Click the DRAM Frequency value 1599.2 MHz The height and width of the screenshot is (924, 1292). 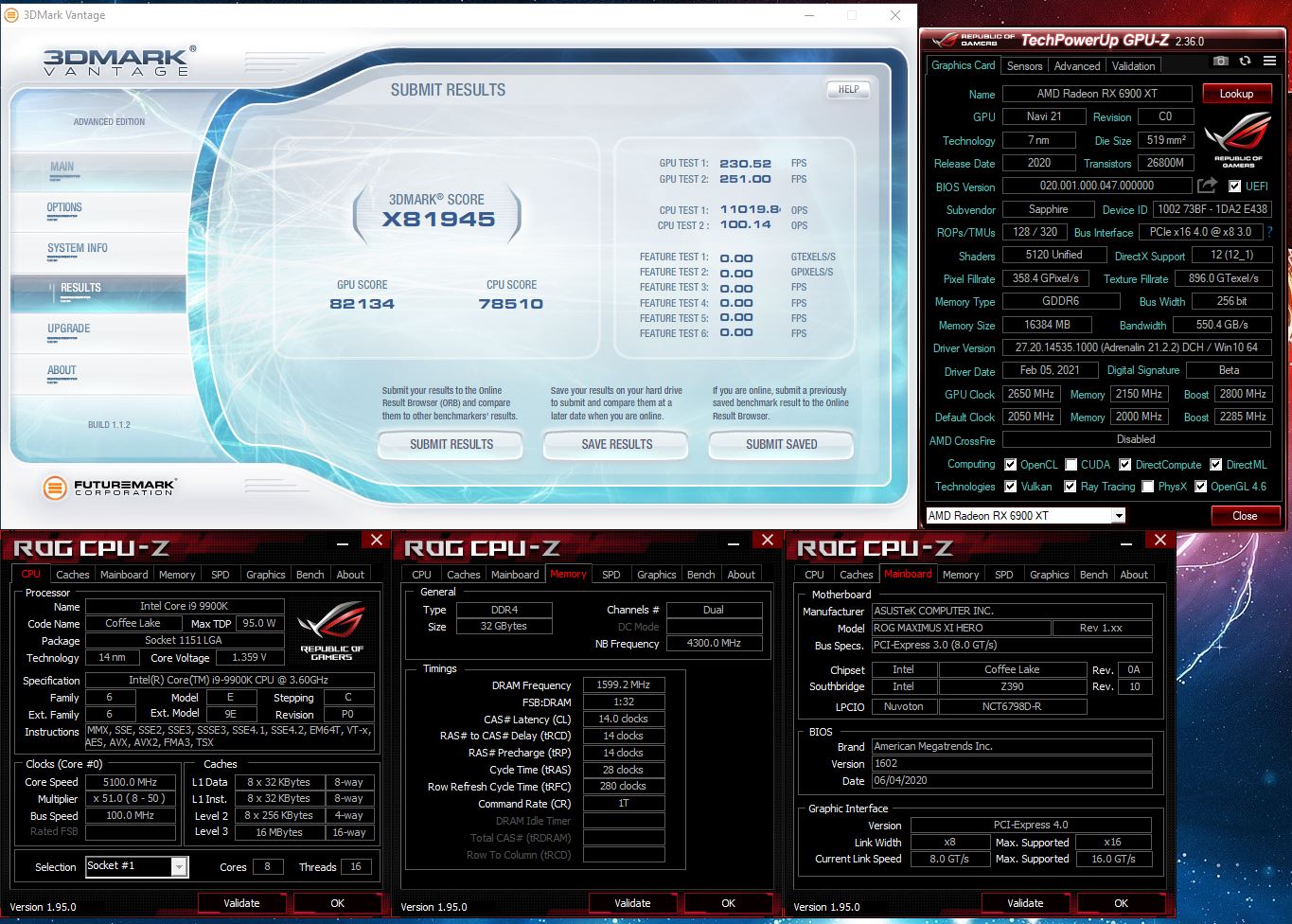coord(624,684)
